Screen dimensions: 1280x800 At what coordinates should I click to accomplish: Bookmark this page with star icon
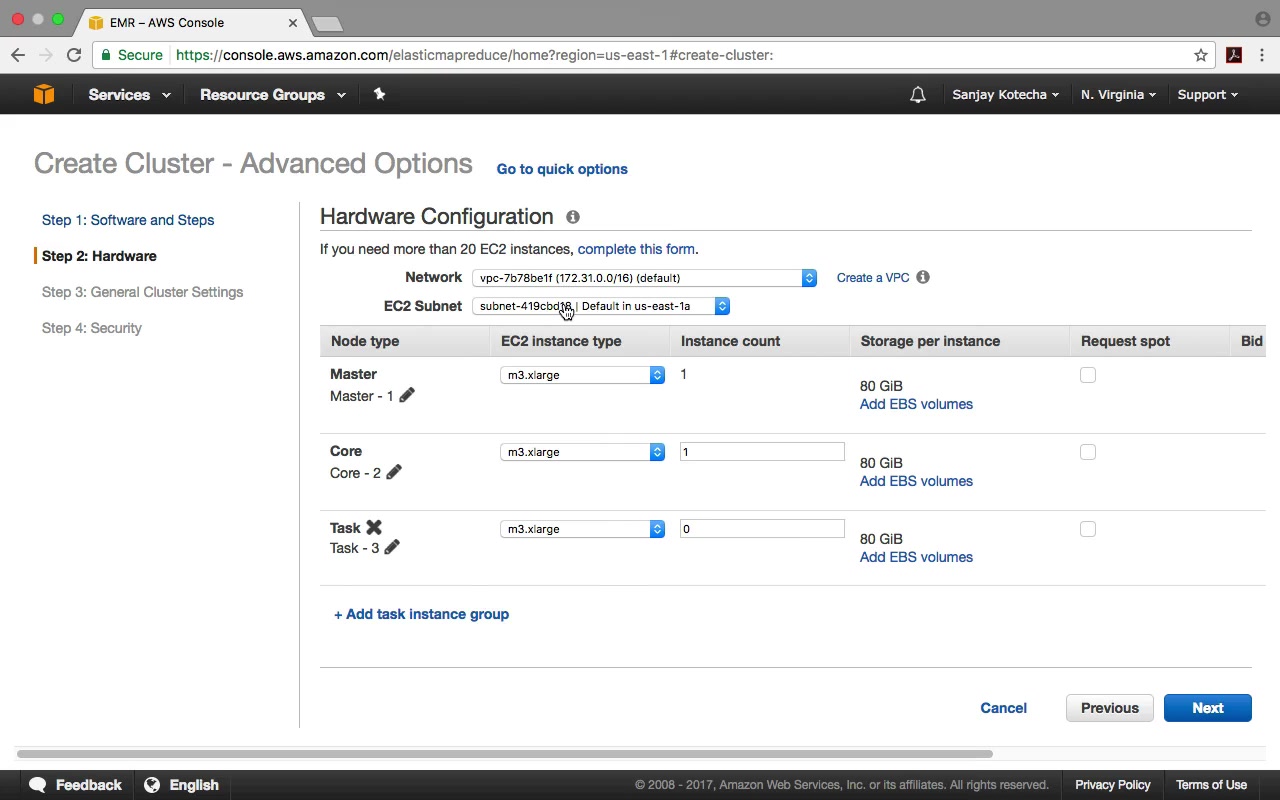[x=1201, y=55]
